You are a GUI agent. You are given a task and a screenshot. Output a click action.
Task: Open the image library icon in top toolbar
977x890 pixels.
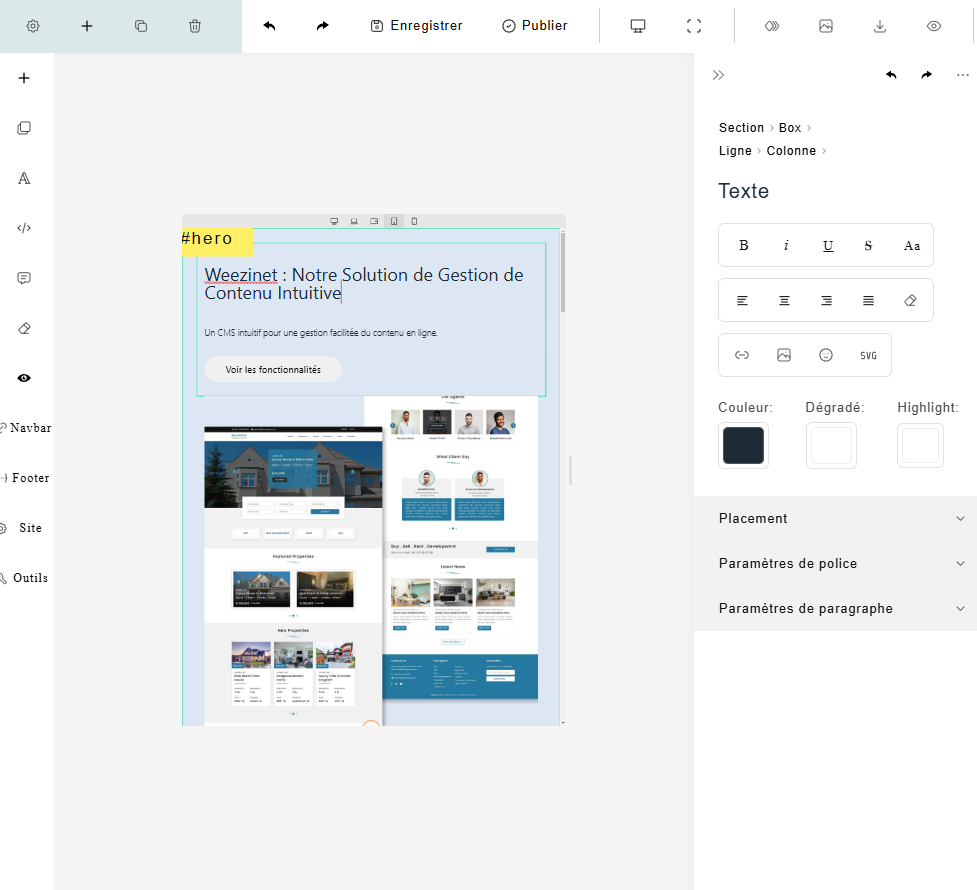pos(826,26)
